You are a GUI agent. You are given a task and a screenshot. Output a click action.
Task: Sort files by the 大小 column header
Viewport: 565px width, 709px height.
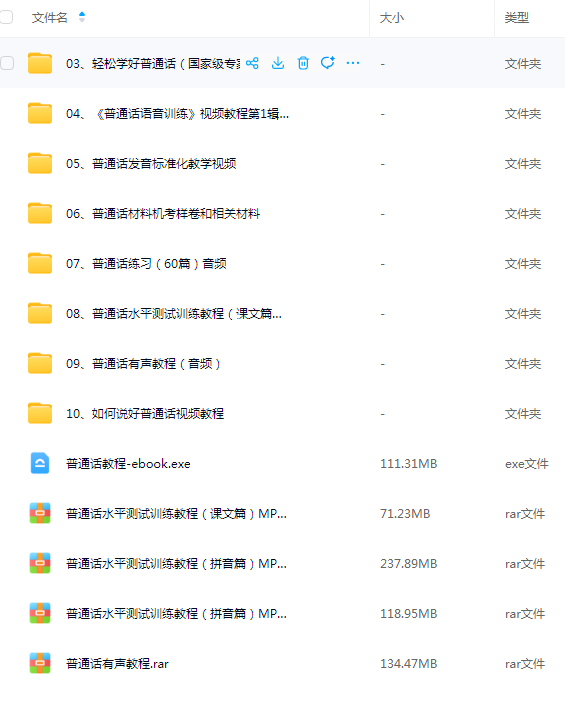[392, 18]
